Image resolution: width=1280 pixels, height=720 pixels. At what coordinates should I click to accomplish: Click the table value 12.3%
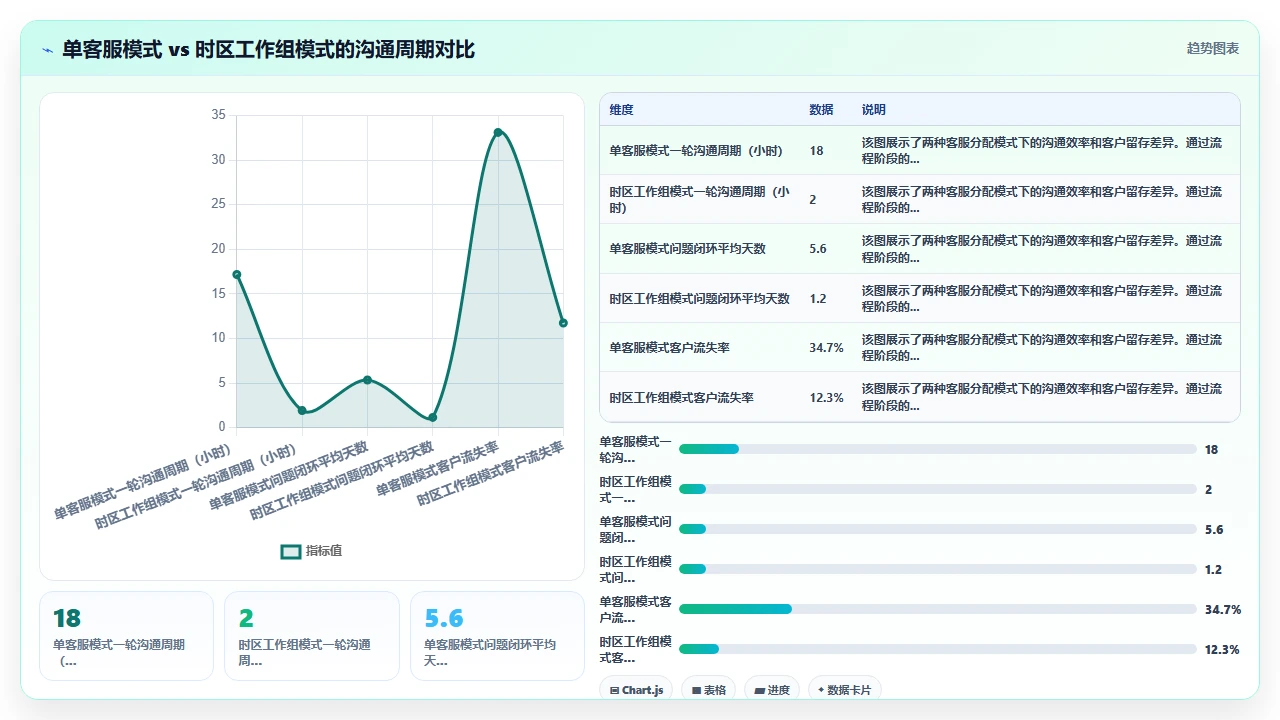(827, 397)
